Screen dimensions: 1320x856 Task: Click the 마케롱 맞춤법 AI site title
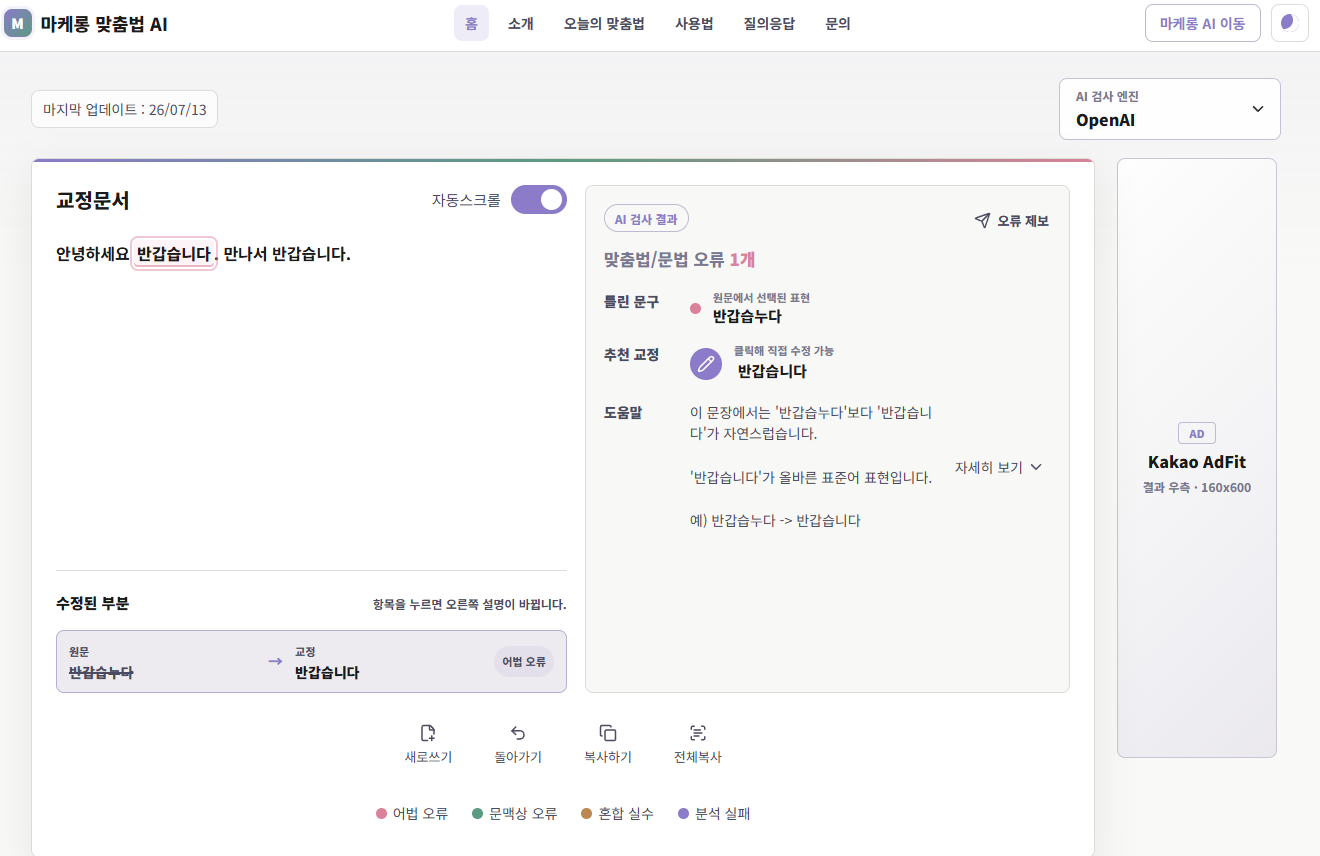pyautogui.click(x=104, y=24)
